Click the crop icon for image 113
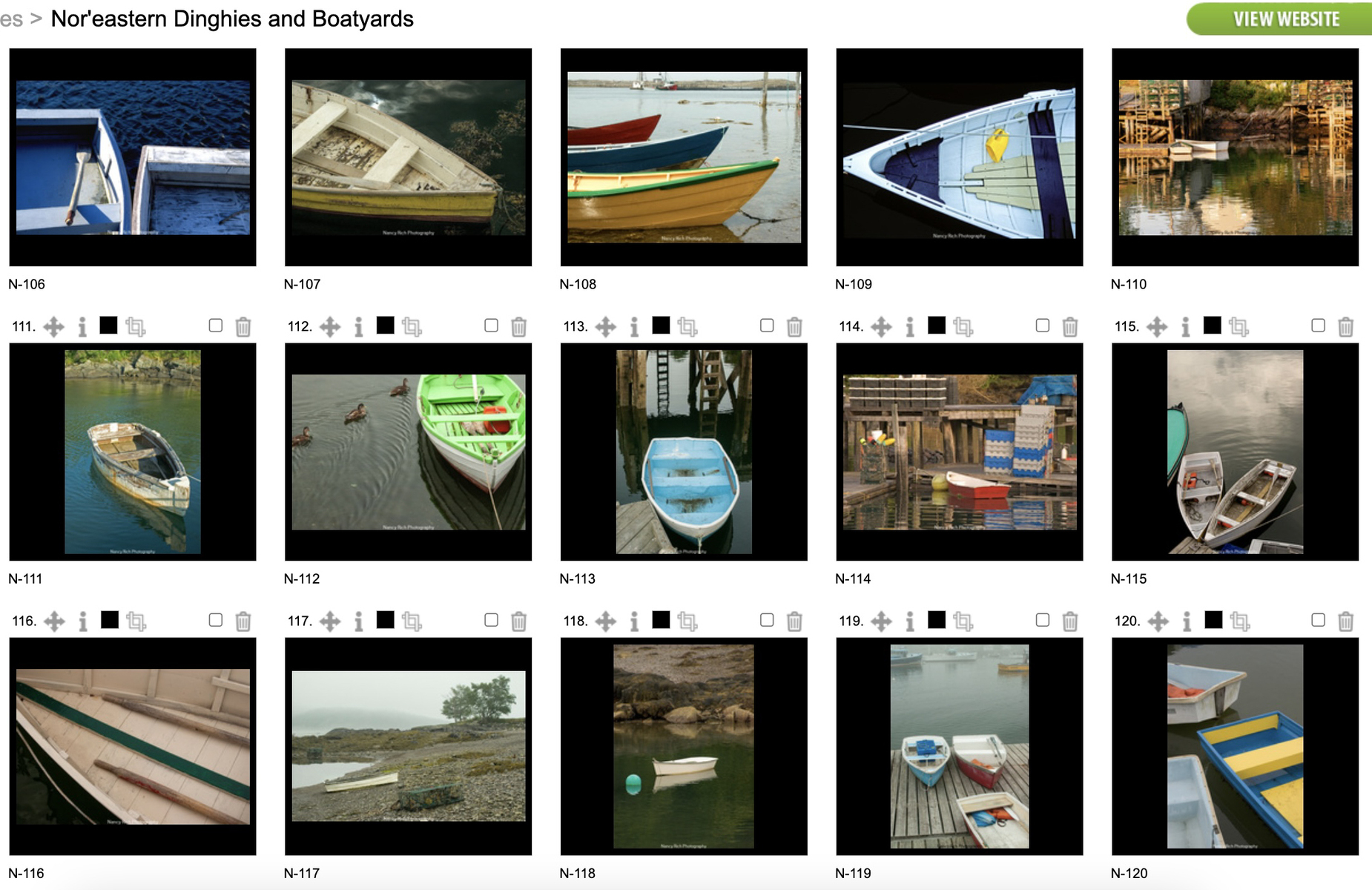 687,326
